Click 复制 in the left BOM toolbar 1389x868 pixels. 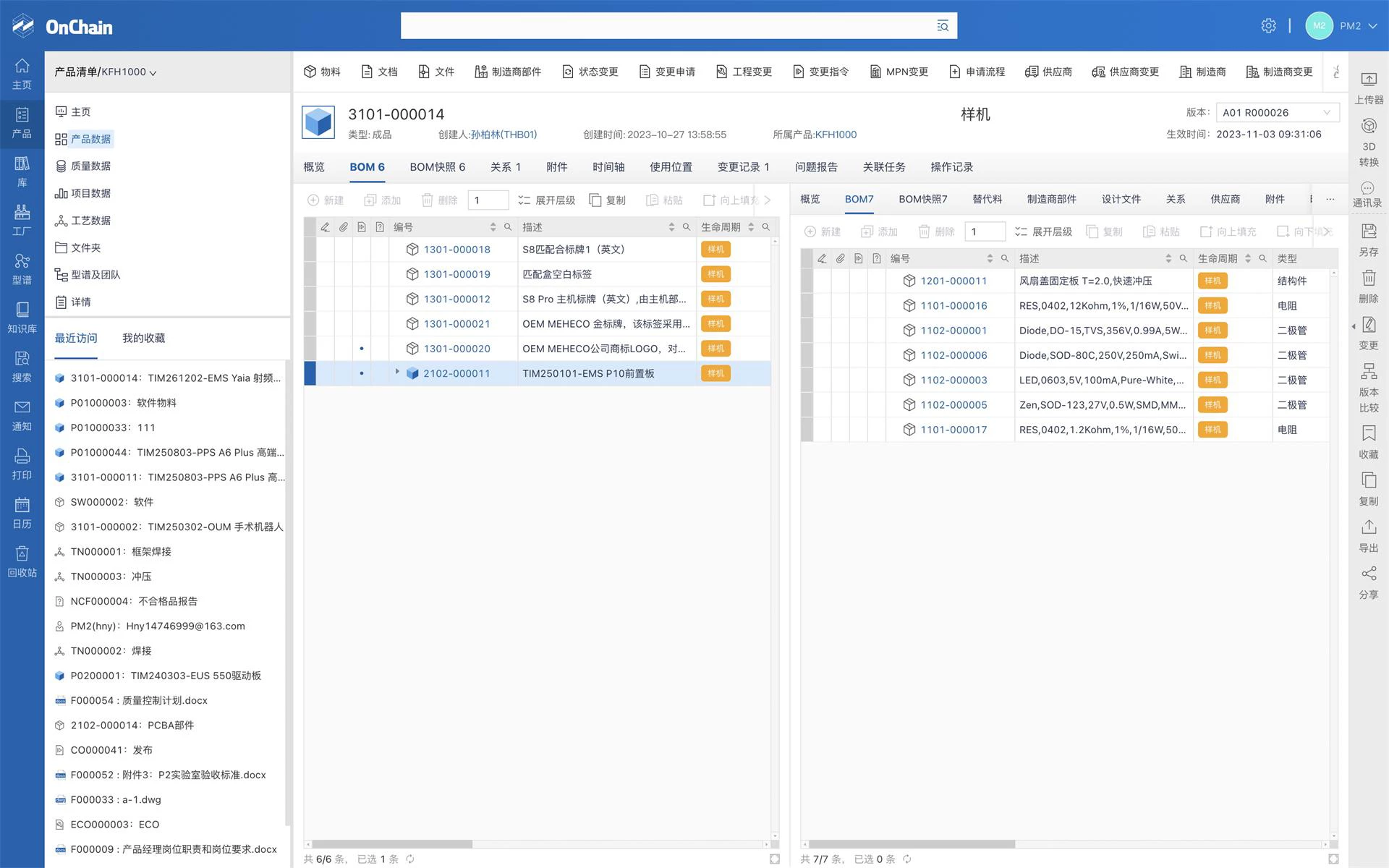[x=608, y=200]
